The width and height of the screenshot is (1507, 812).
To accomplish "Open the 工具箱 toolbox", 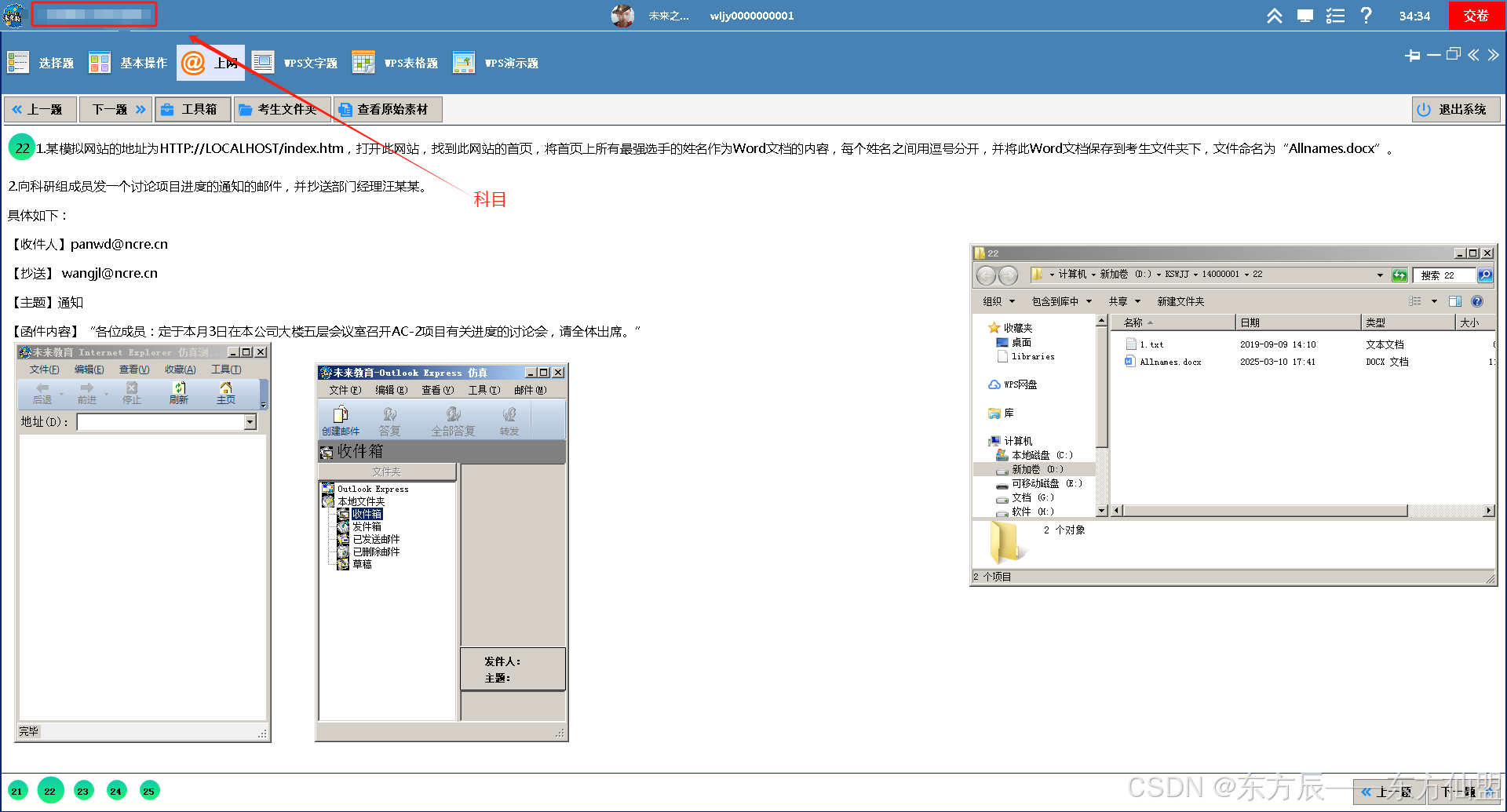I will pyautogui.click(x=192, y=109).
